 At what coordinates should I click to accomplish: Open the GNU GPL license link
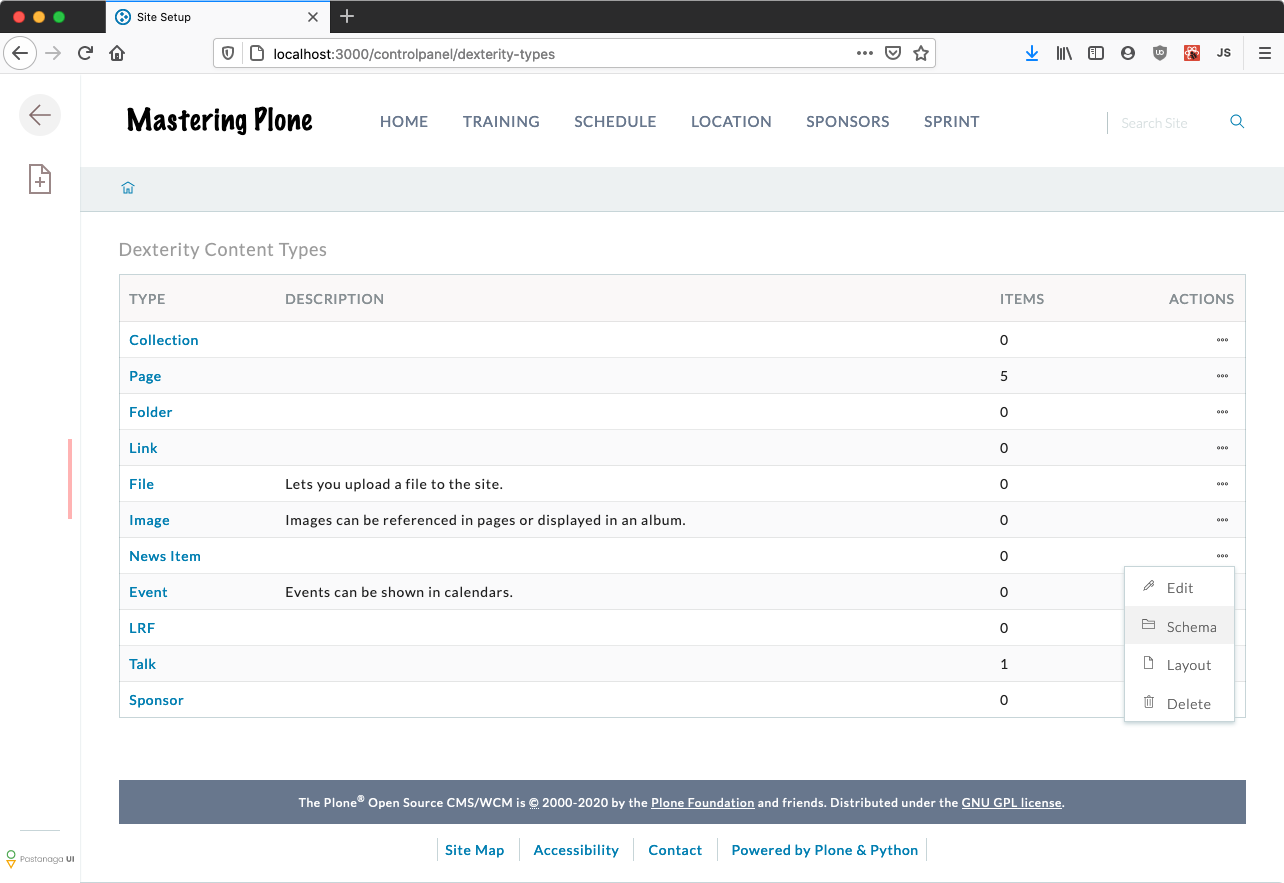1012,802
